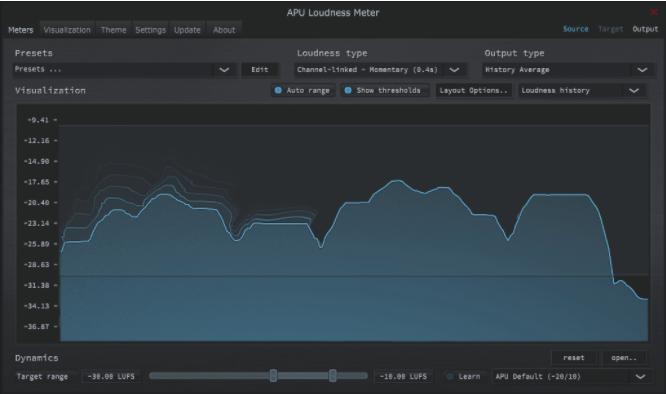Select the Output signal view
666x394 pixels.
(645, 29)
